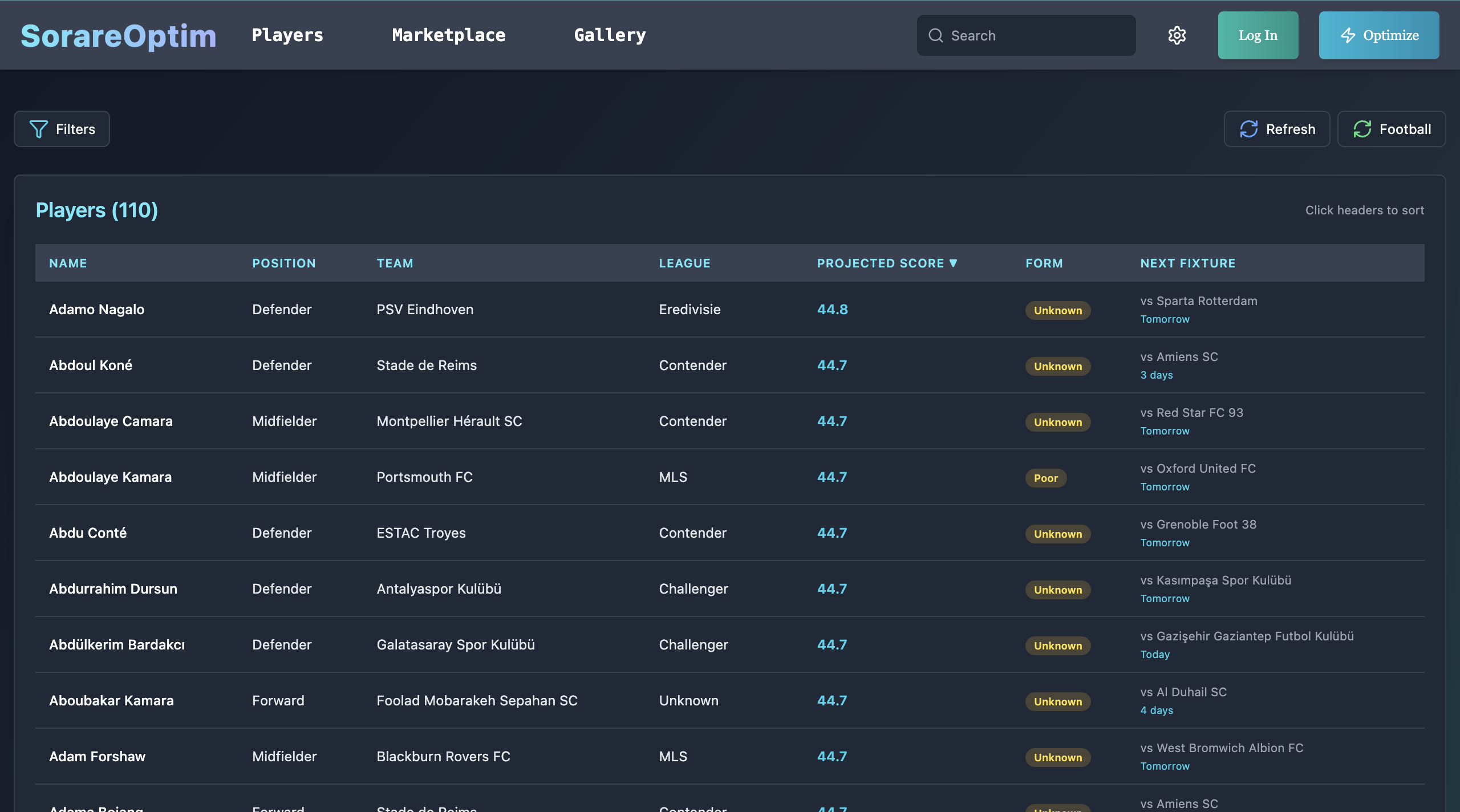Click the Montpellier Hérault SC team cell
1460x812 pixels.
[449, 421]
